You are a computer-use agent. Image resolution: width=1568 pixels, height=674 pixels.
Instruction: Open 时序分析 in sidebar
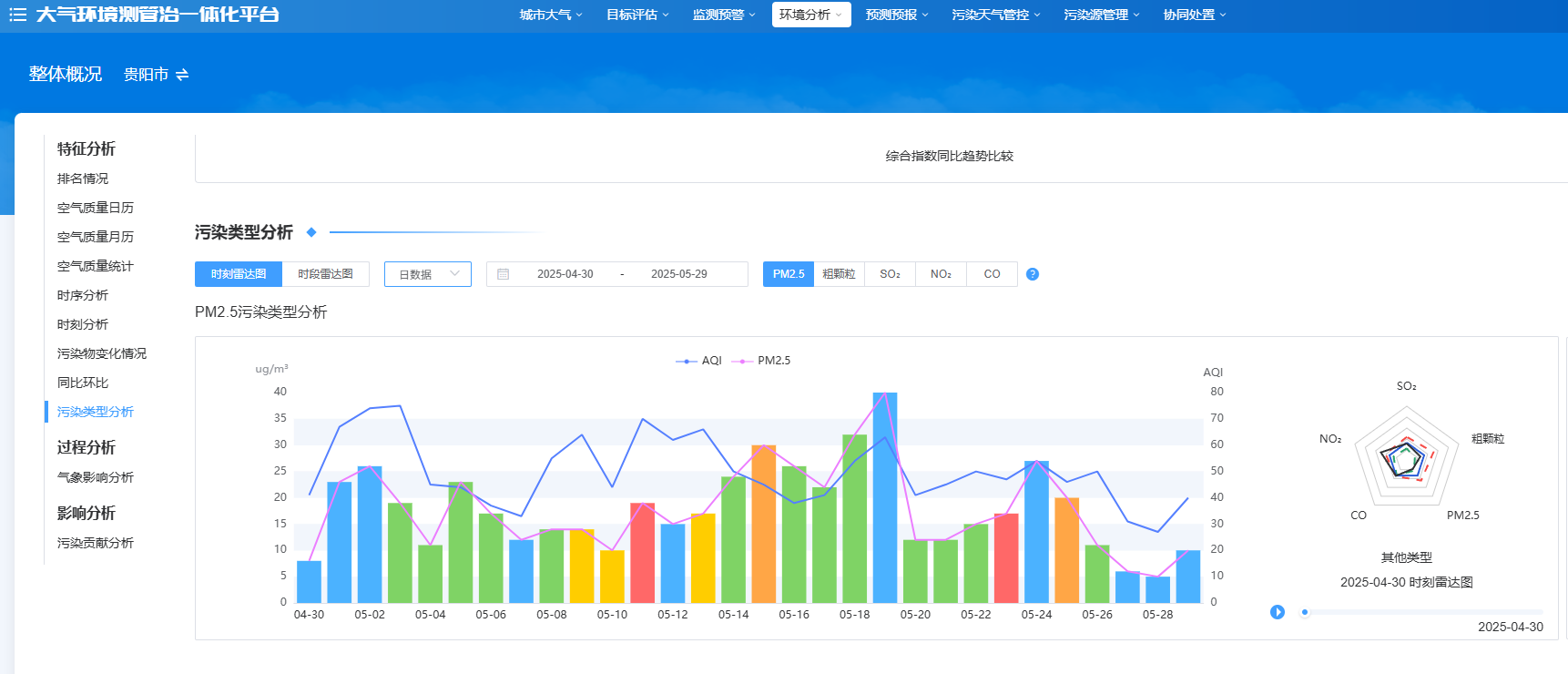coord(83,295)
